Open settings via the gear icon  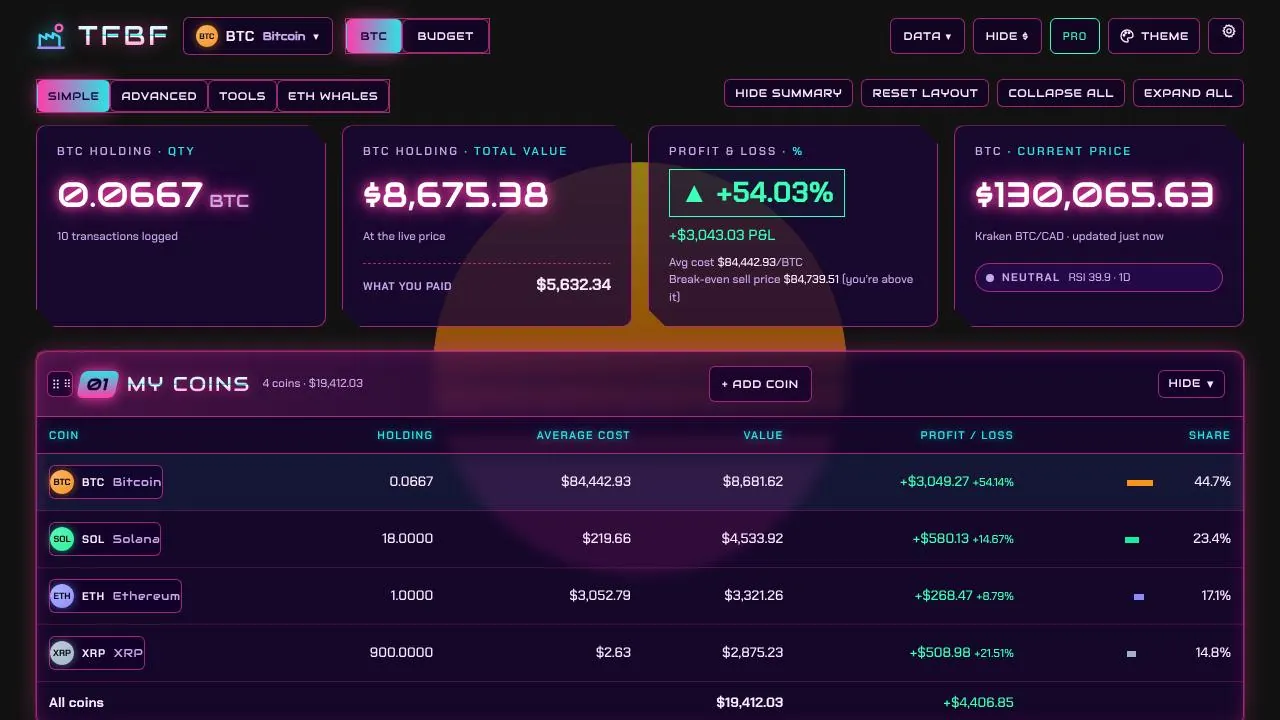pos(1229,32)
